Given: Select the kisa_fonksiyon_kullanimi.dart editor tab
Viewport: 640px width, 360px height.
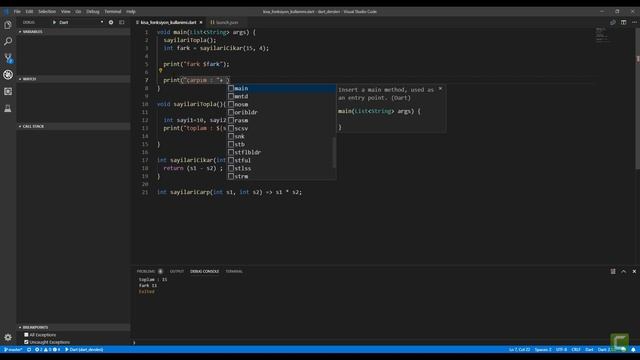Looking at the screenshot, I should [x=169, y=22].
